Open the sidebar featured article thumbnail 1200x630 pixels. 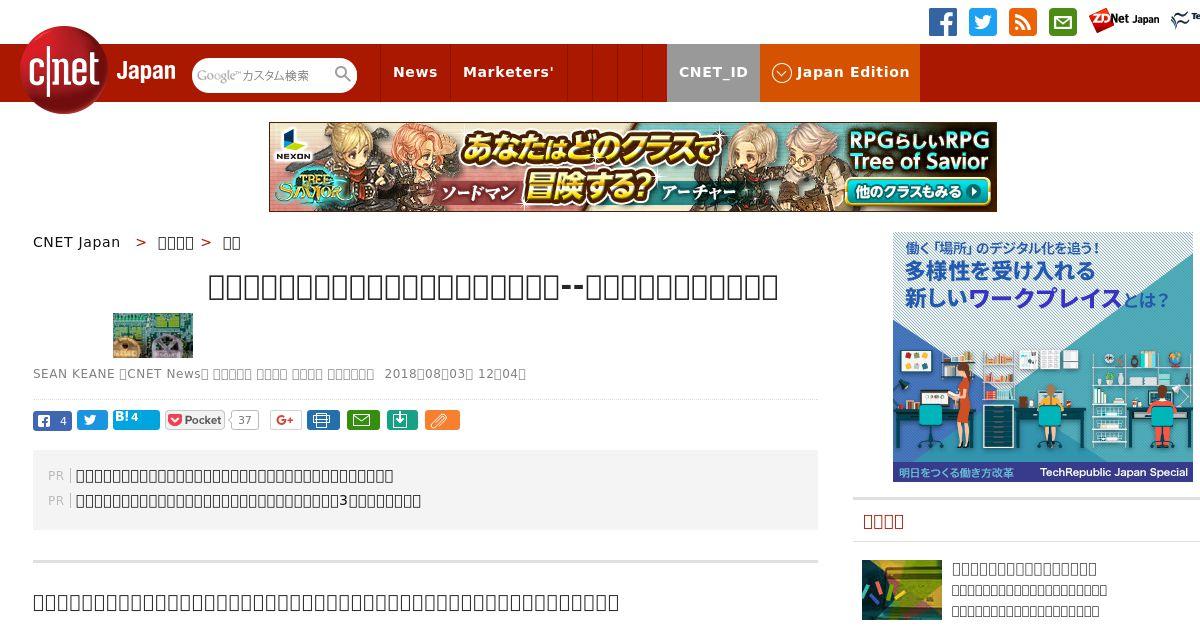click(902, 590)
